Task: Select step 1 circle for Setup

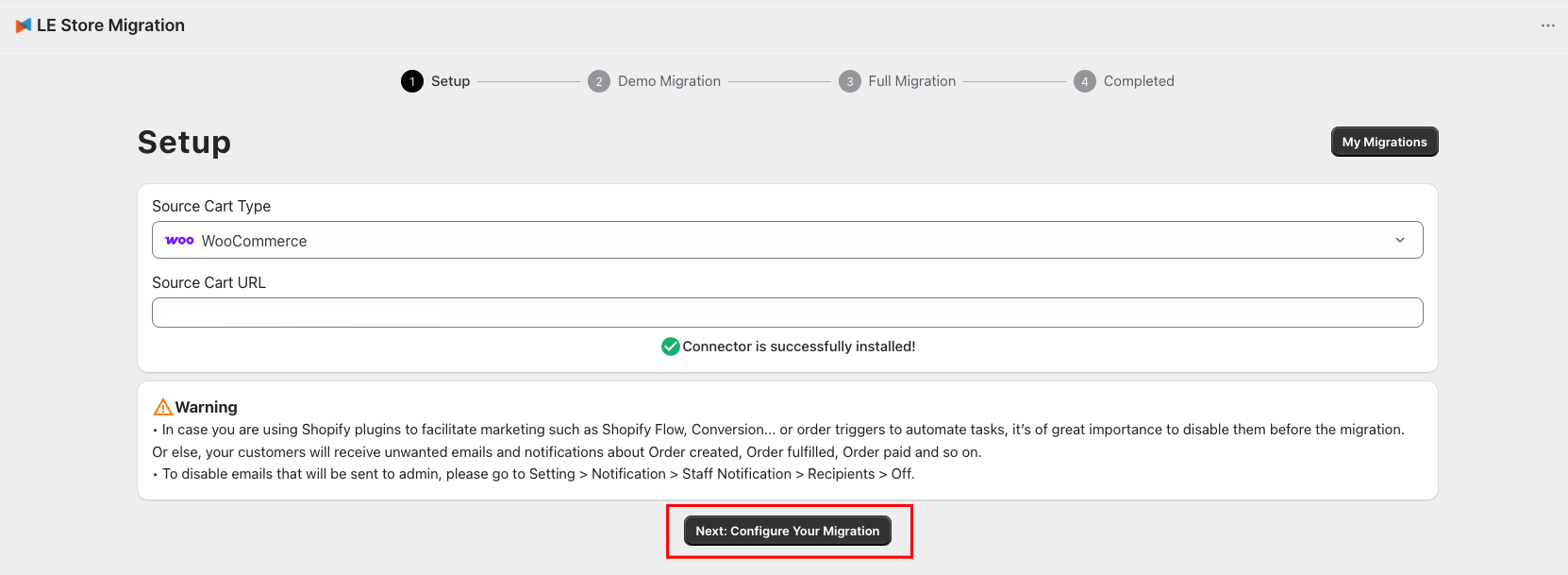Action: point(412,81)
